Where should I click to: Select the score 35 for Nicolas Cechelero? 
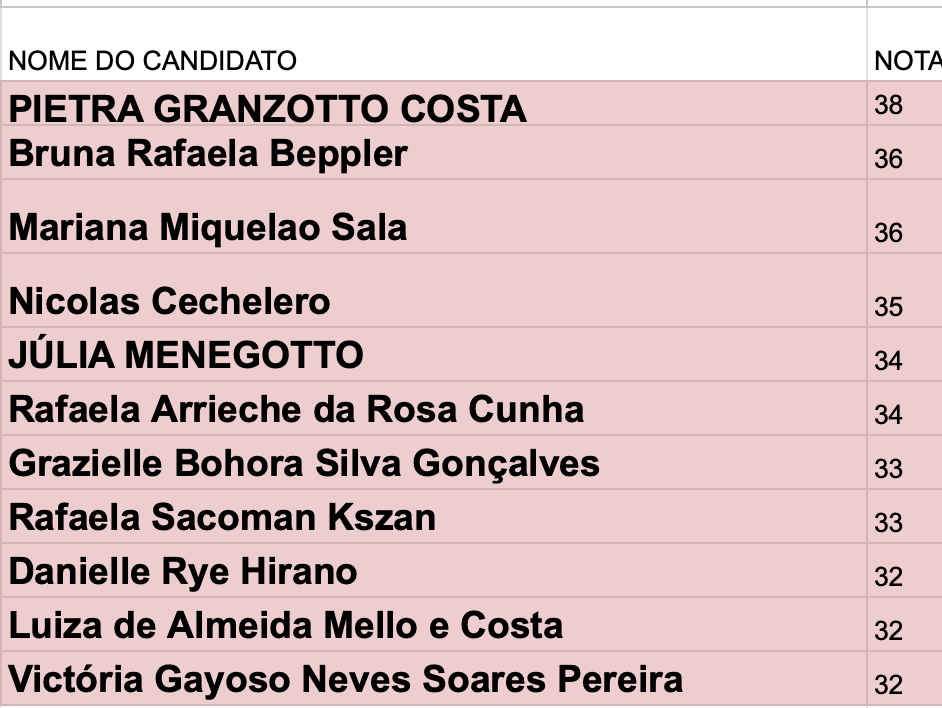point(889,306)
